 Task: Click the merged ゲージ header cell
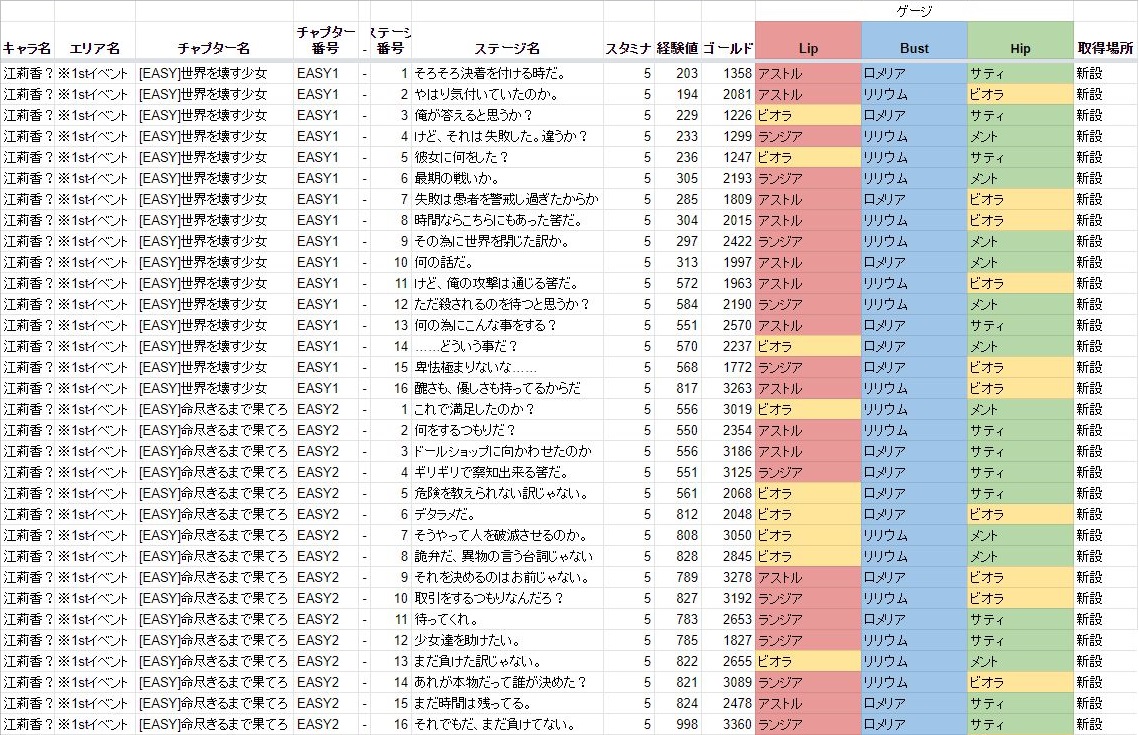pyautogui.click(x=914, y=10)
